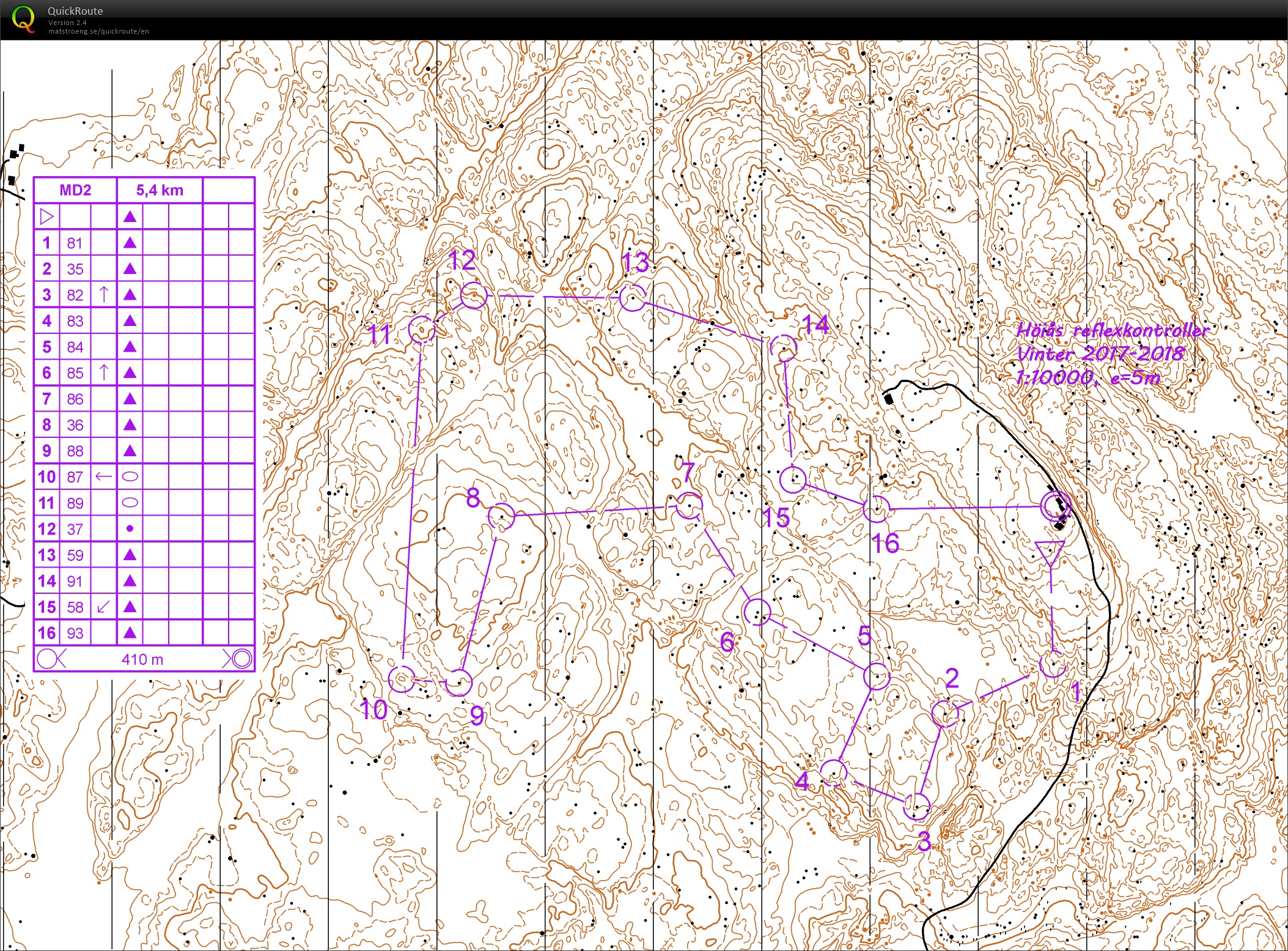Select control circle 6 on the map
Screen dimensions: 1288x951
(x=757, y=612)
